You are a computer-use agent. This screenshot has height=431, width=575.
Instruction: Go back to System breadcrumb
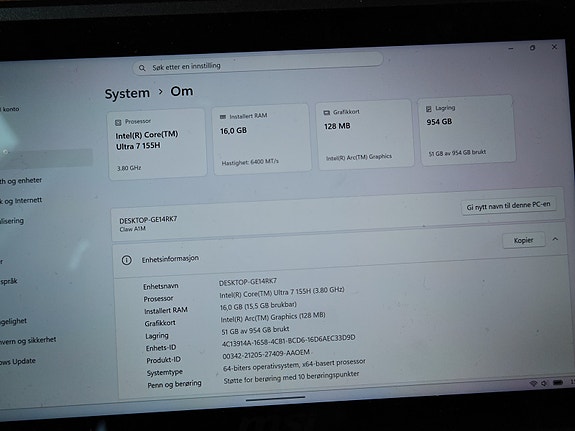[x=127, y=94]
